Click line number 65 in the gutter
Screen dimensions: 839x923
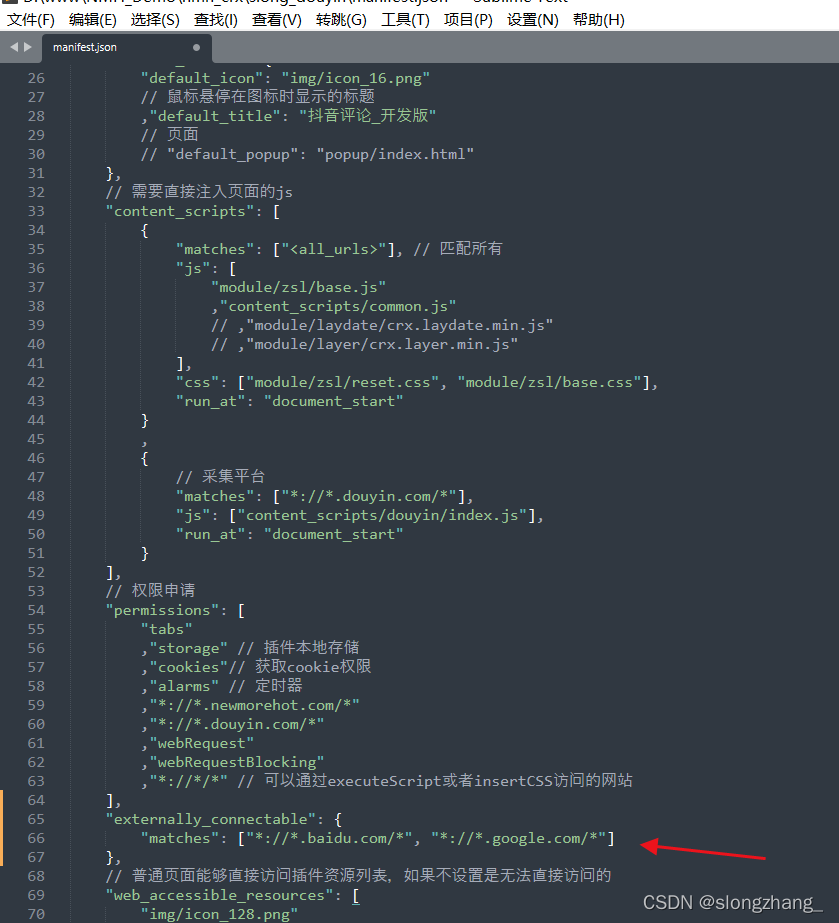[x=36, y=819]
